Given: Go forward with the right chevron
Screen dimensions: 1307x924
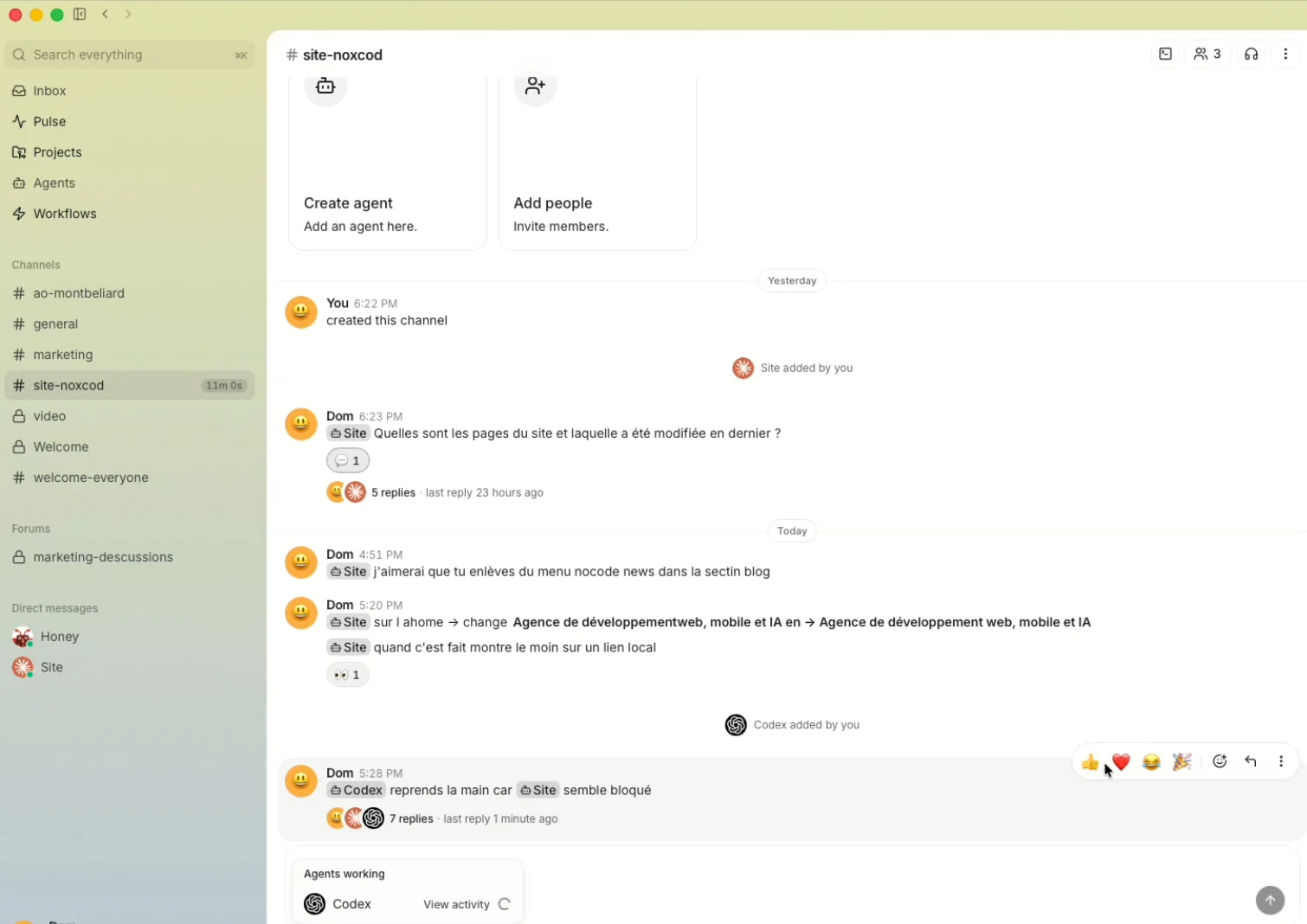Looking at the screenshot, I should tap(128, 14).
